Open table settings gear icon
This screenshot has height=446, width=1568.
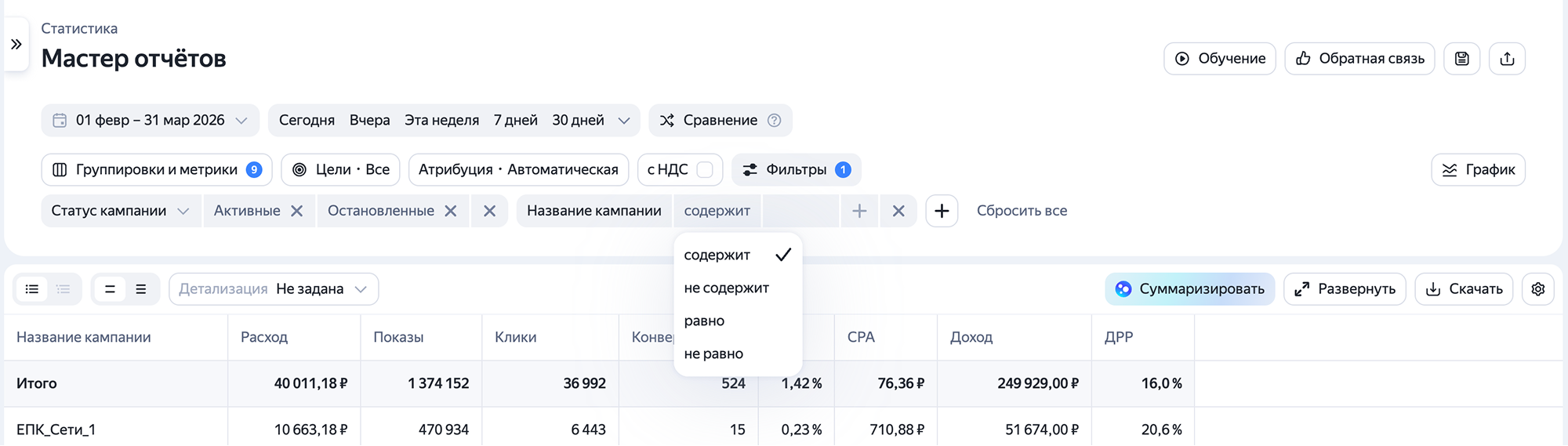[1537, 289]
